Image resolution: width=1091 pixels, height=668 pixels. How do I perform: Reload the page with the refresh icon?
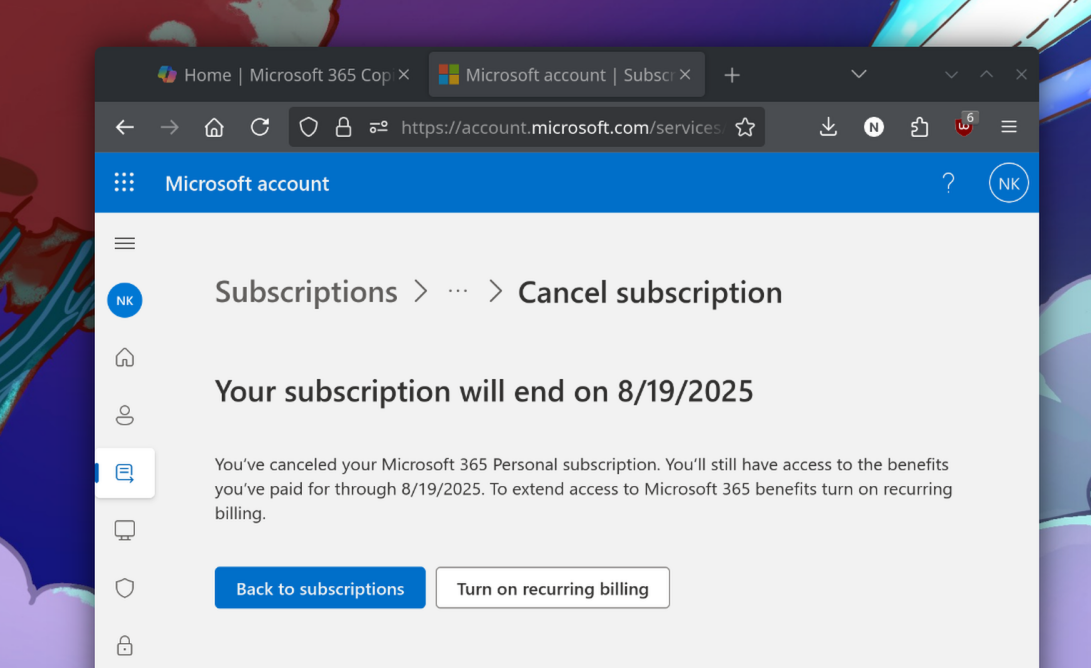[260, 127]
